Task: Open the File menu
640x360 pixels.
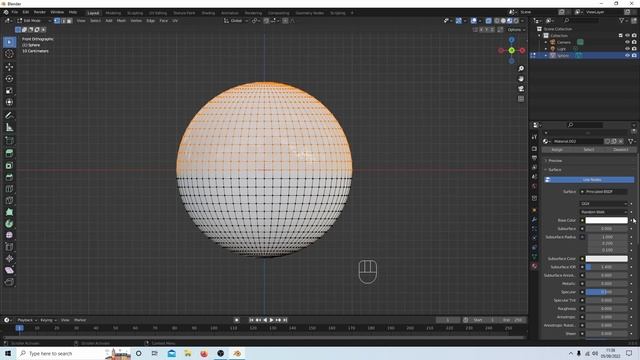Action: pyautogui.click(x=15, y=12)
